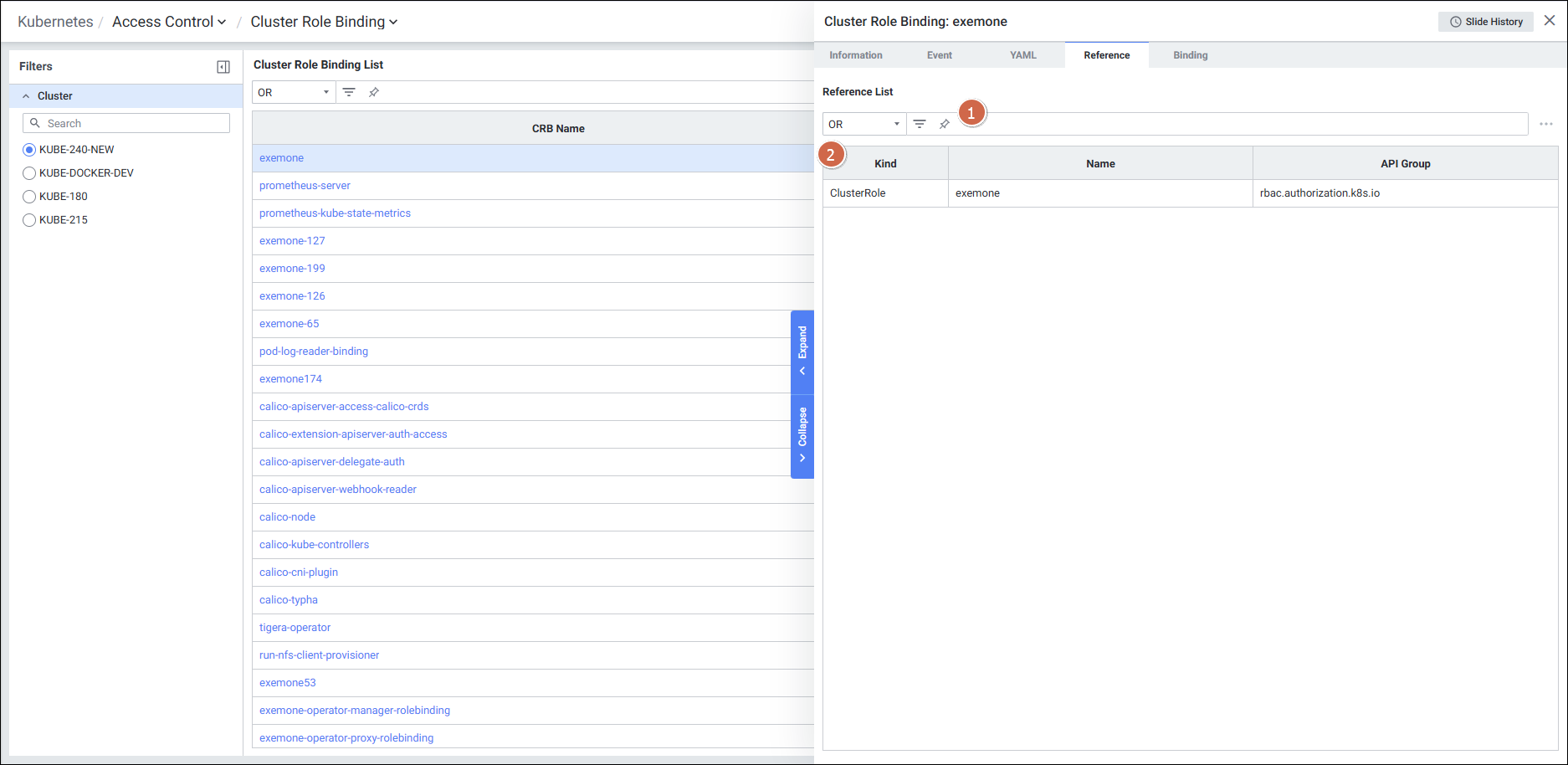
Task: Open the prometheus-server binding link
Action: point(305,186)
